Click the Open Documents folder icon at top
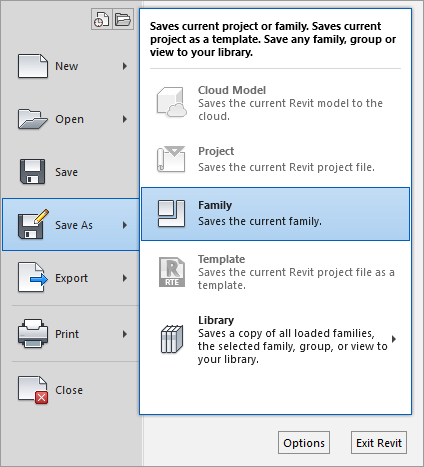 coord(123,19)
